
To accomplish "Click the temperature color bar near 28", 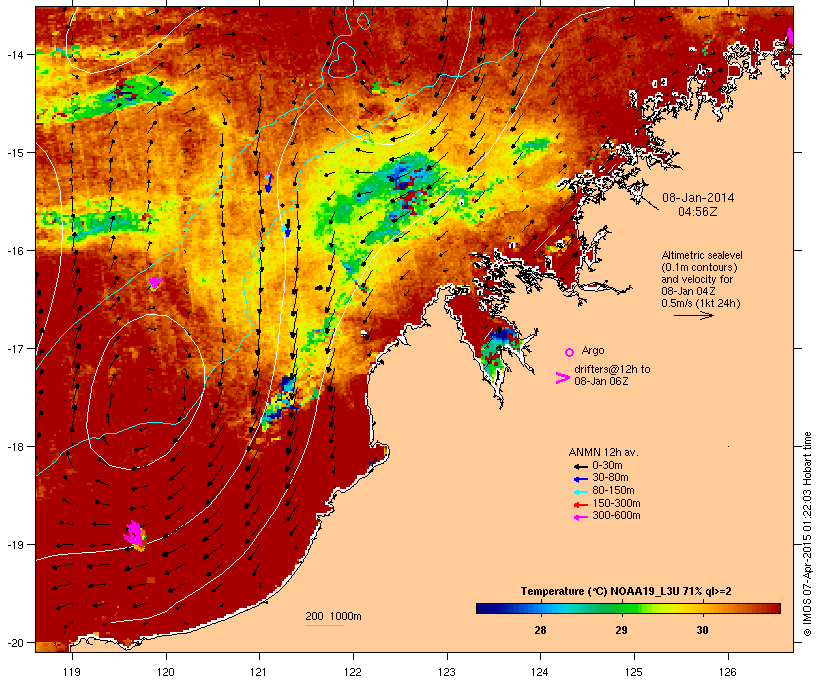I will [x=540, y=608].
